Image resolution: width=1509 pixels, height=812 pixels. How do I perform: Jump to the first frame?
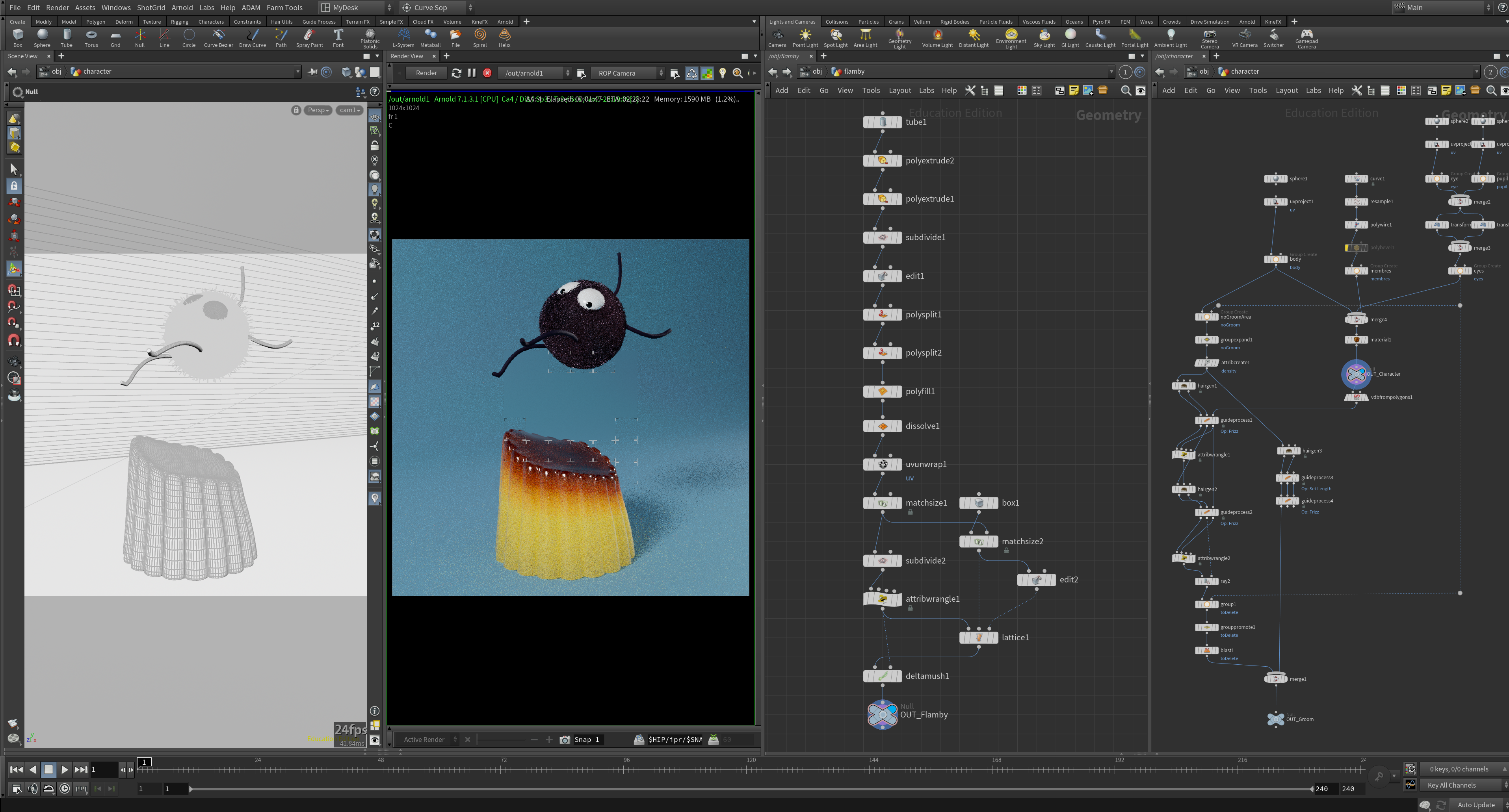[17, 770]
